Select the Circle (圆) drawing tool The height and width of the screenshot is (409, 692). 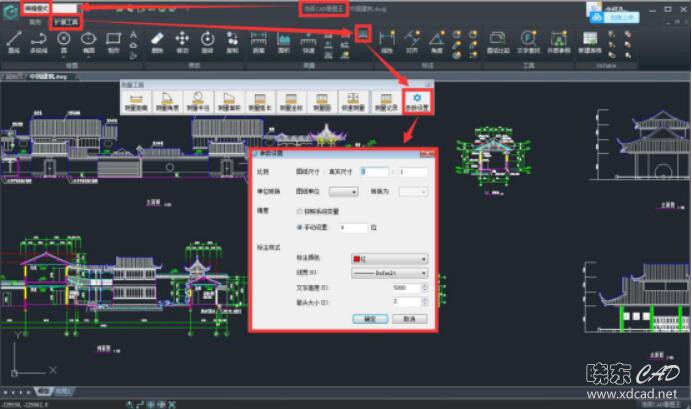pos(64,40)
